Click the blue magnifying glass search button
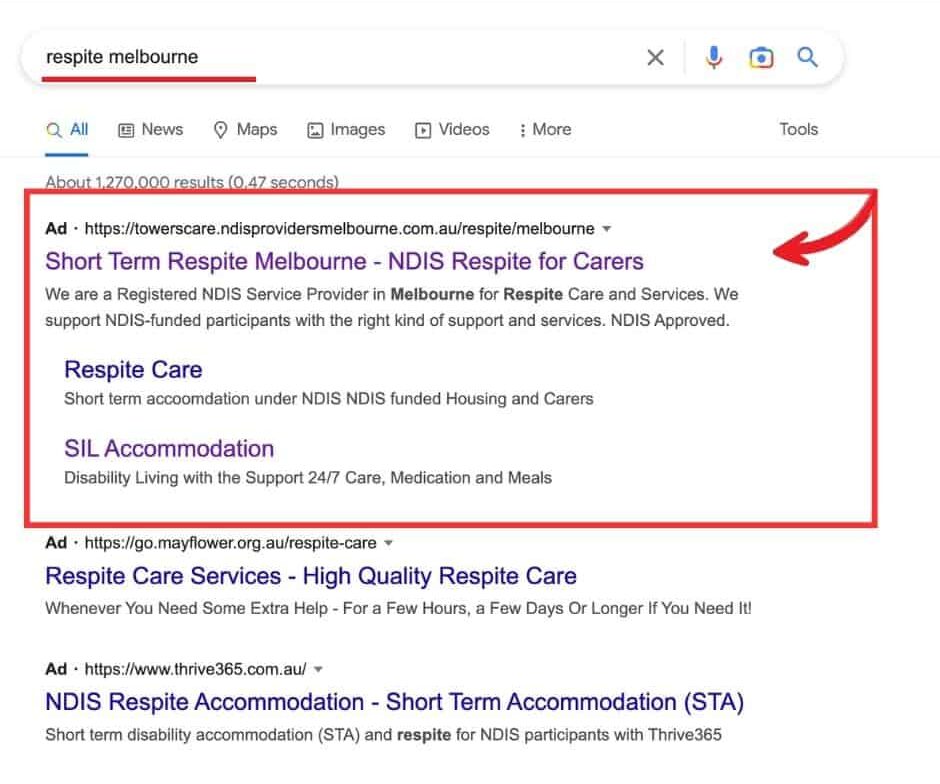 click(807, 58)
